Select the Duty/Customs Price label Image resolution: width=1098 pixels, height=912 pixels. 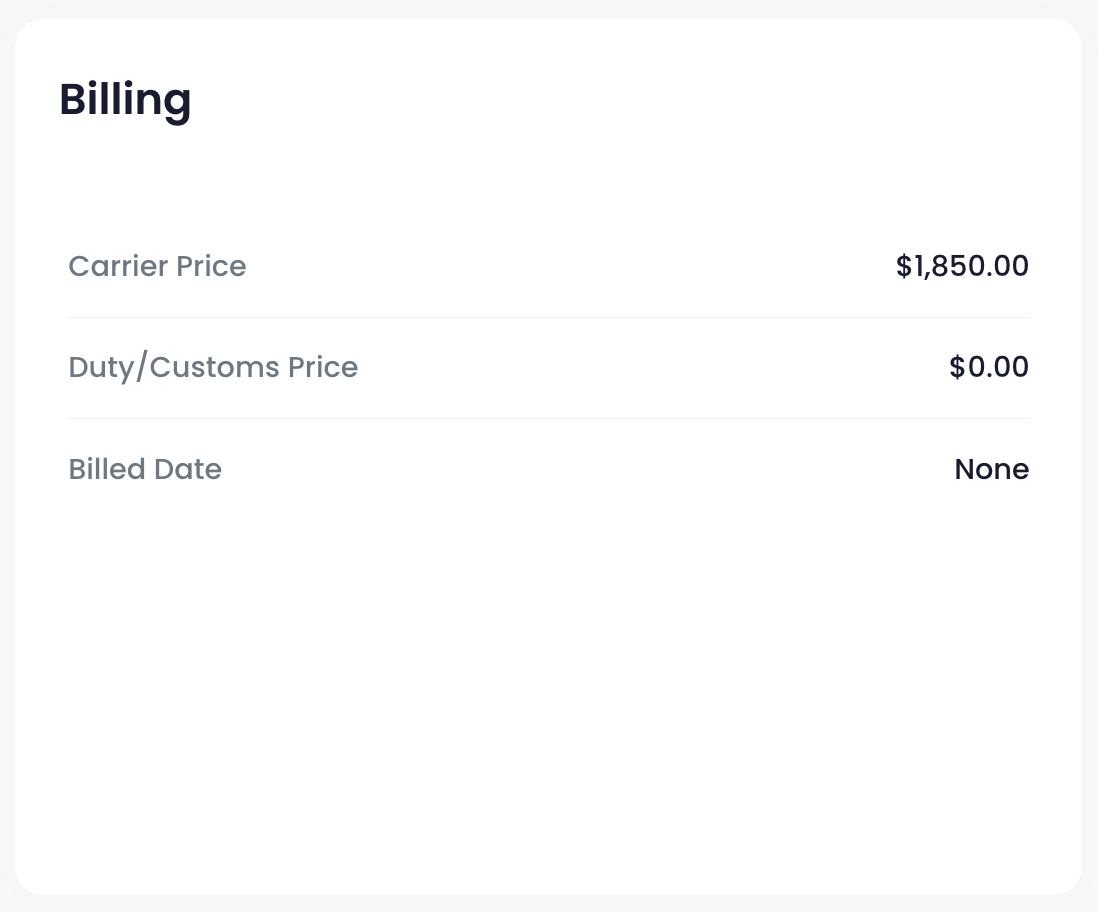click(213, 367)
